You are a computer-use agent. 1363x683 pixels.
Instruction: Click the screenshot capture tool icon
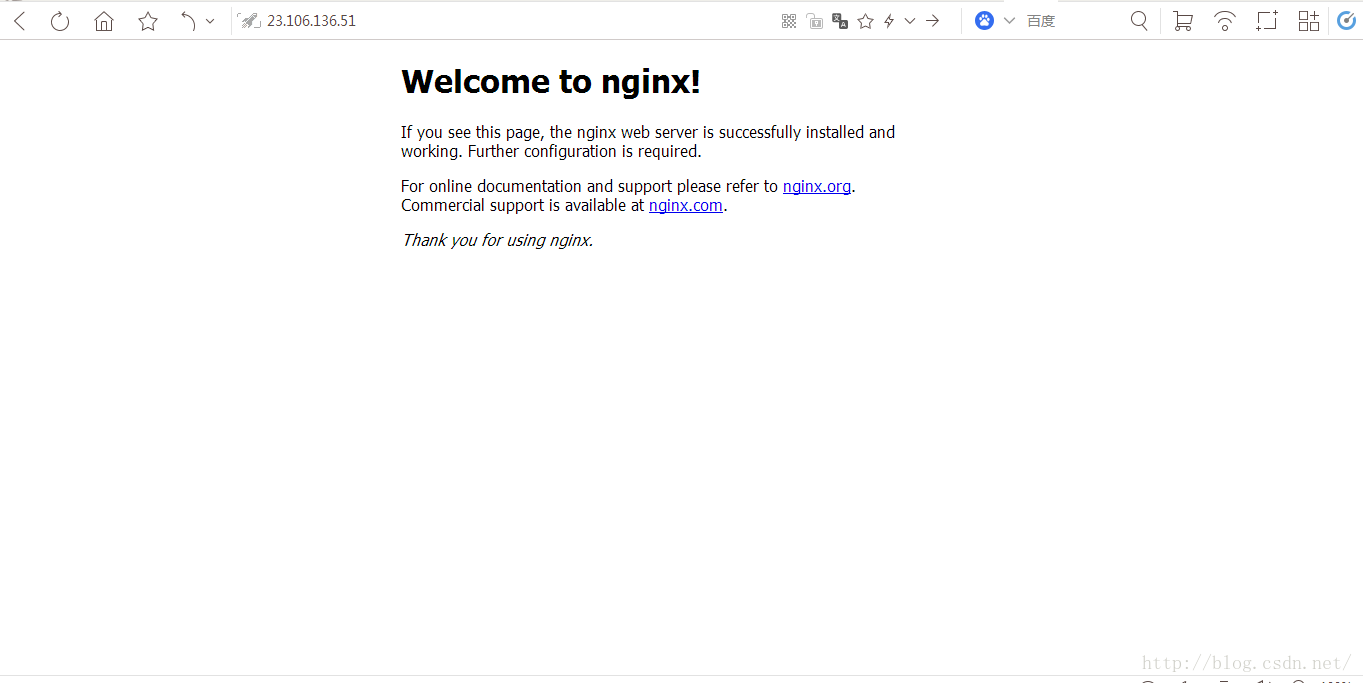pyautogui.click(x=1267, y=21)
